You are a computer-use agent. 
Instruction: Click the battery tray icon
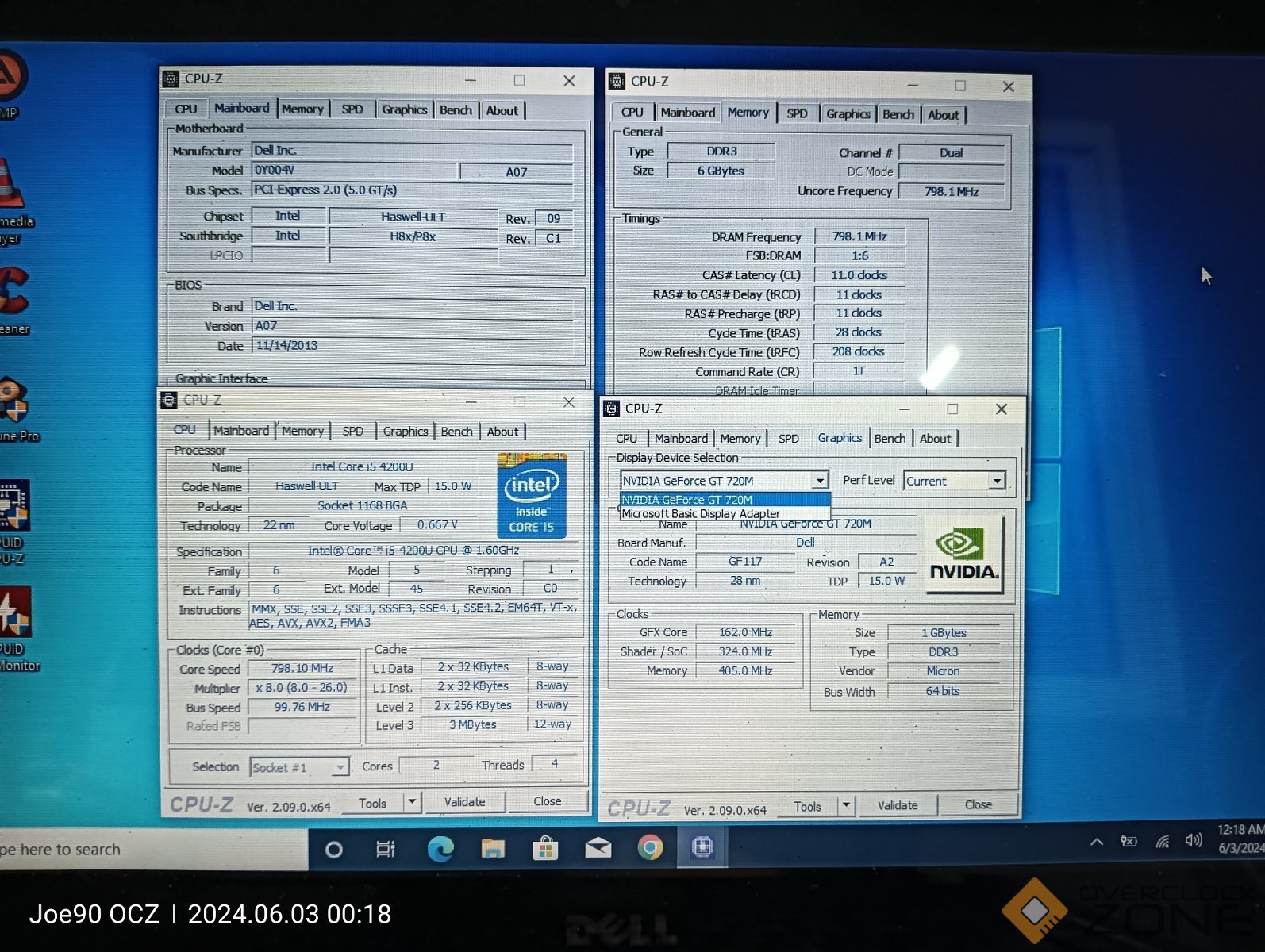pos(1129,841)
